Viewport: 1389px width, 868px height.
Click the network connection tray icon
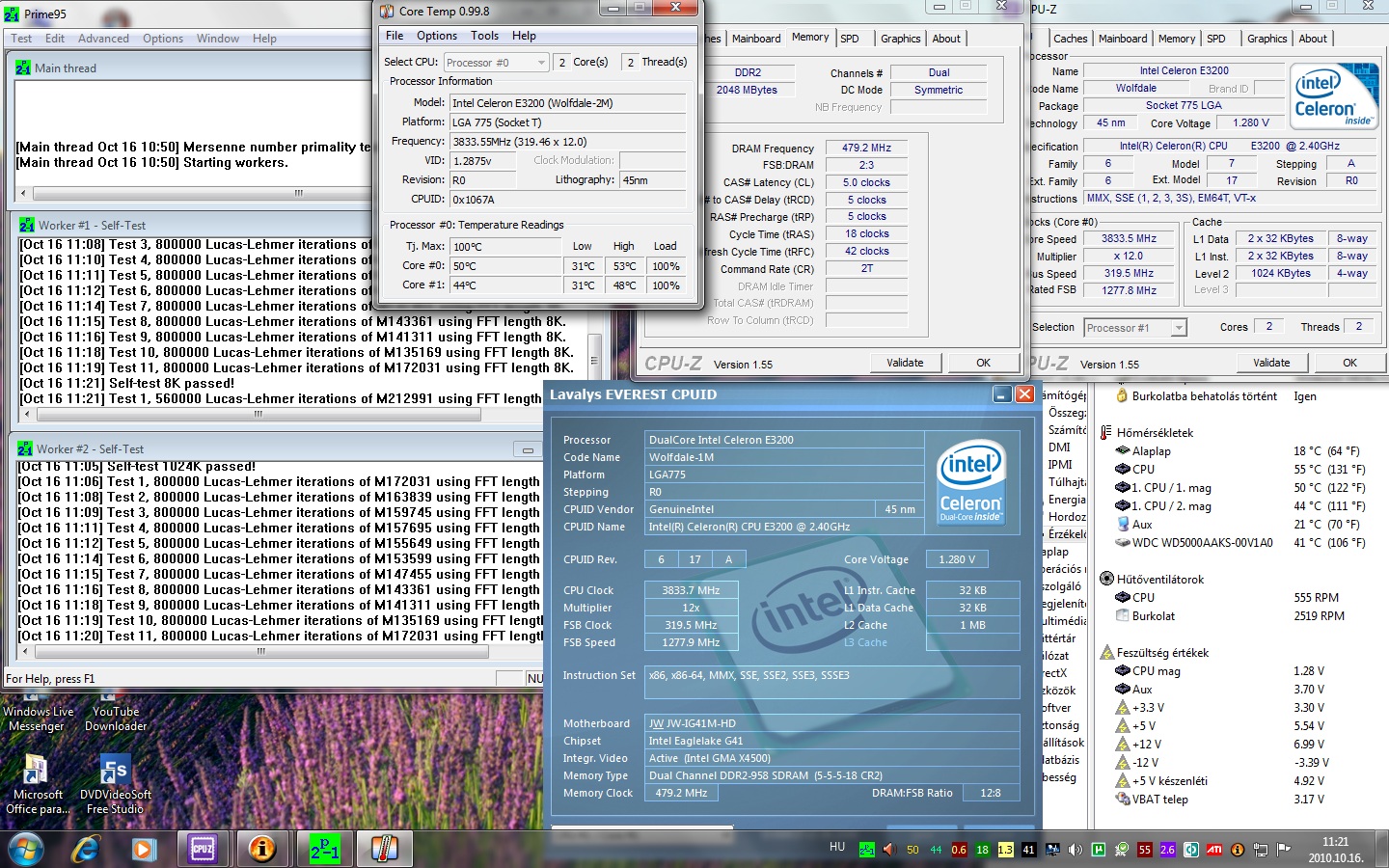click(1260, 850)
